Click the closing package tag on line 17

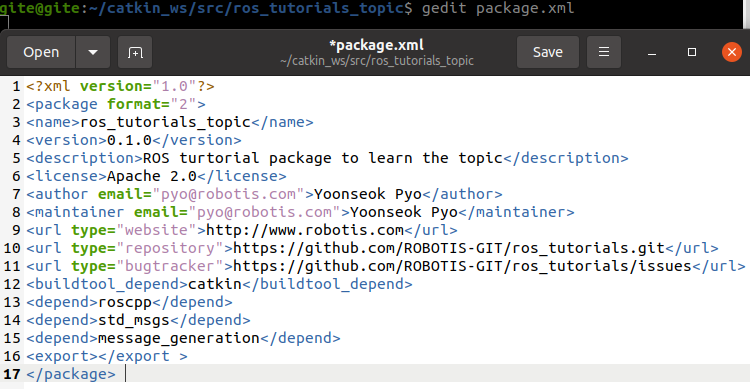(x=71, y=374)
